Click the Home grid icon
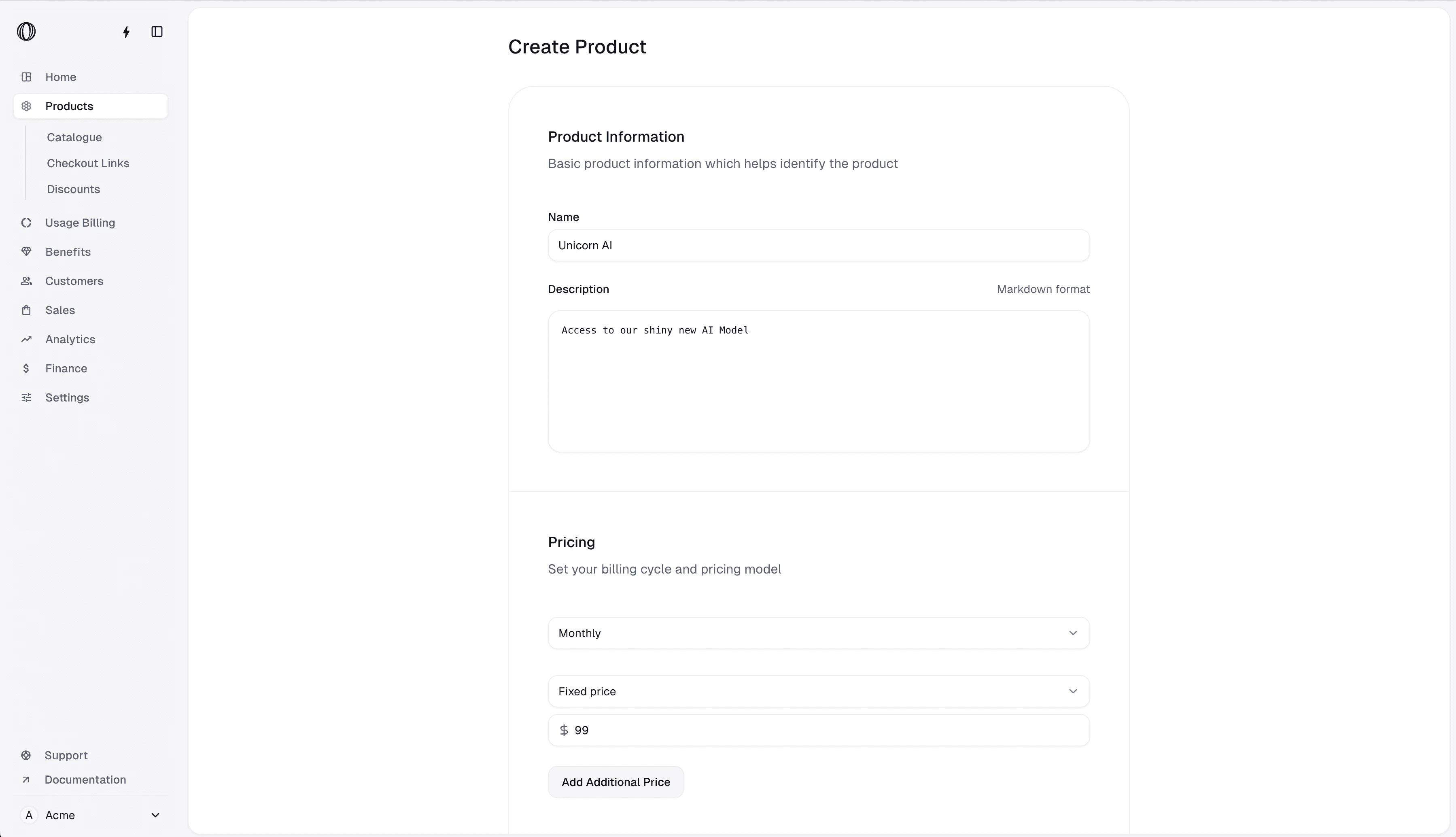Image resolution: width=1456 pixels, height=837 pixels. click(26, 77)
